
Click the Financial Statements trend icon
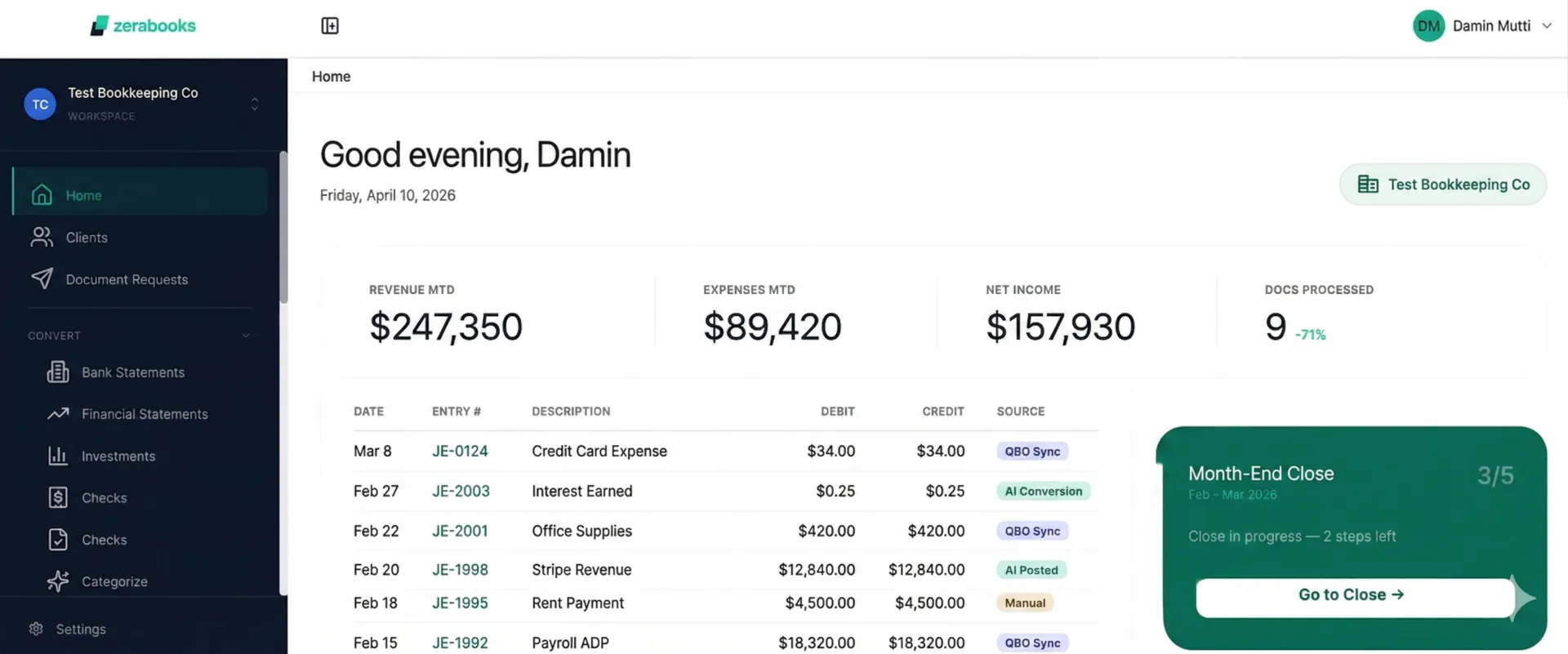[58, 414]
